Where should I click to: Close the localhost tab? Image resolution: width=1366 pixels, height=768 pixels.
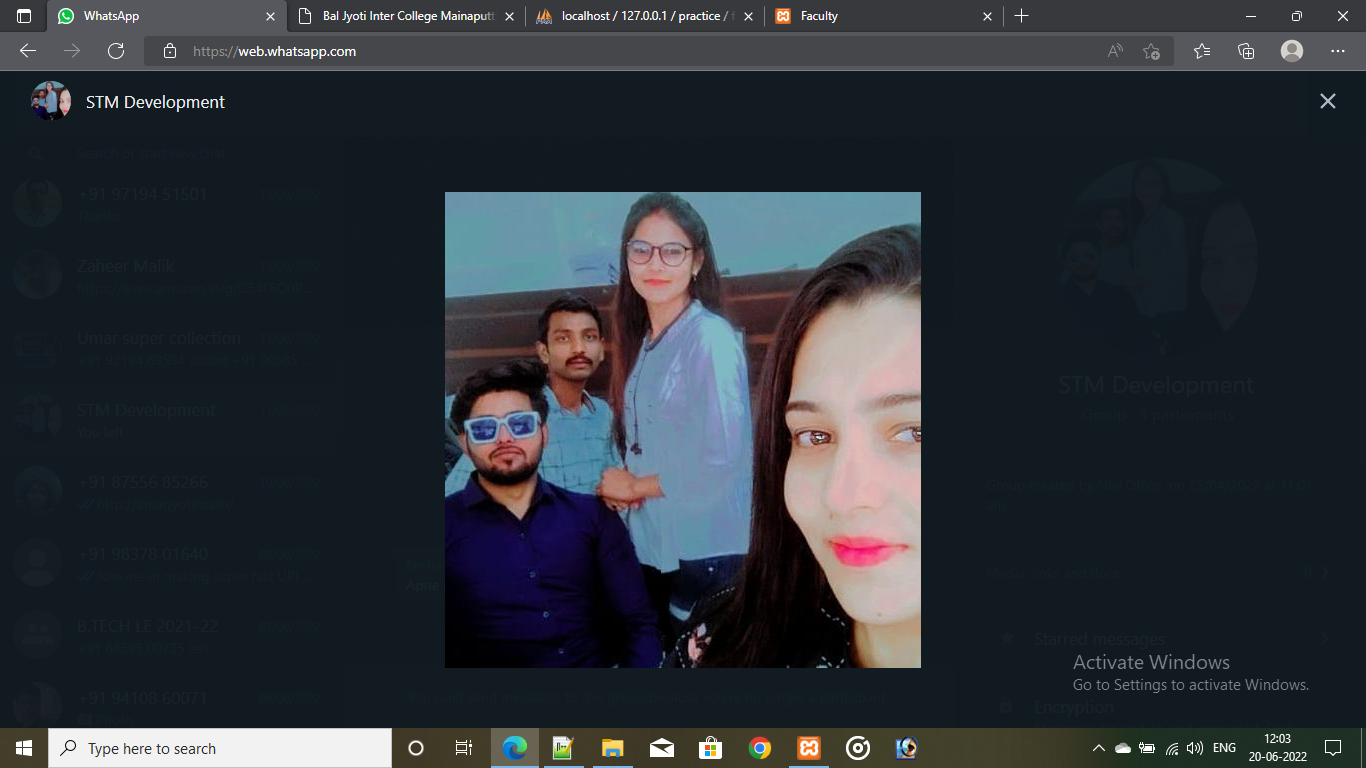748,16
